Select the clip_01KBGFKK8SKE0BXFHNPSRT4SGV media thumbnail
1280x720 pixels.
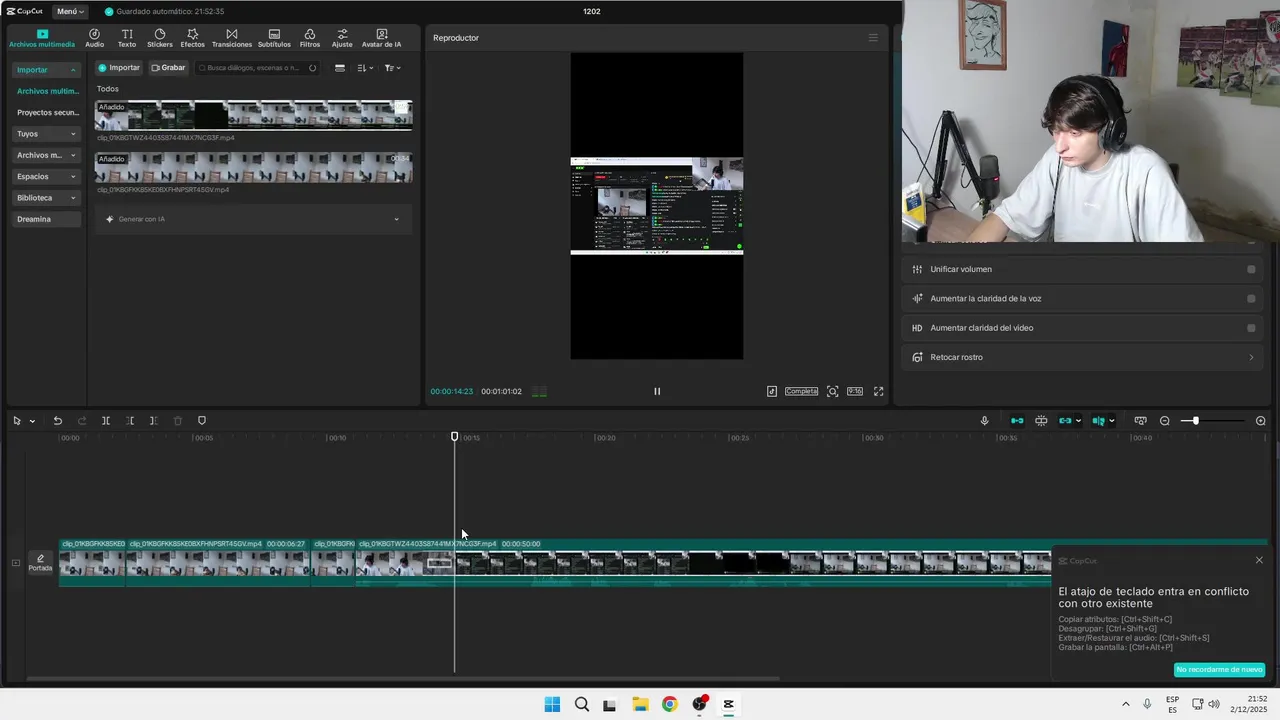(253, 167)
